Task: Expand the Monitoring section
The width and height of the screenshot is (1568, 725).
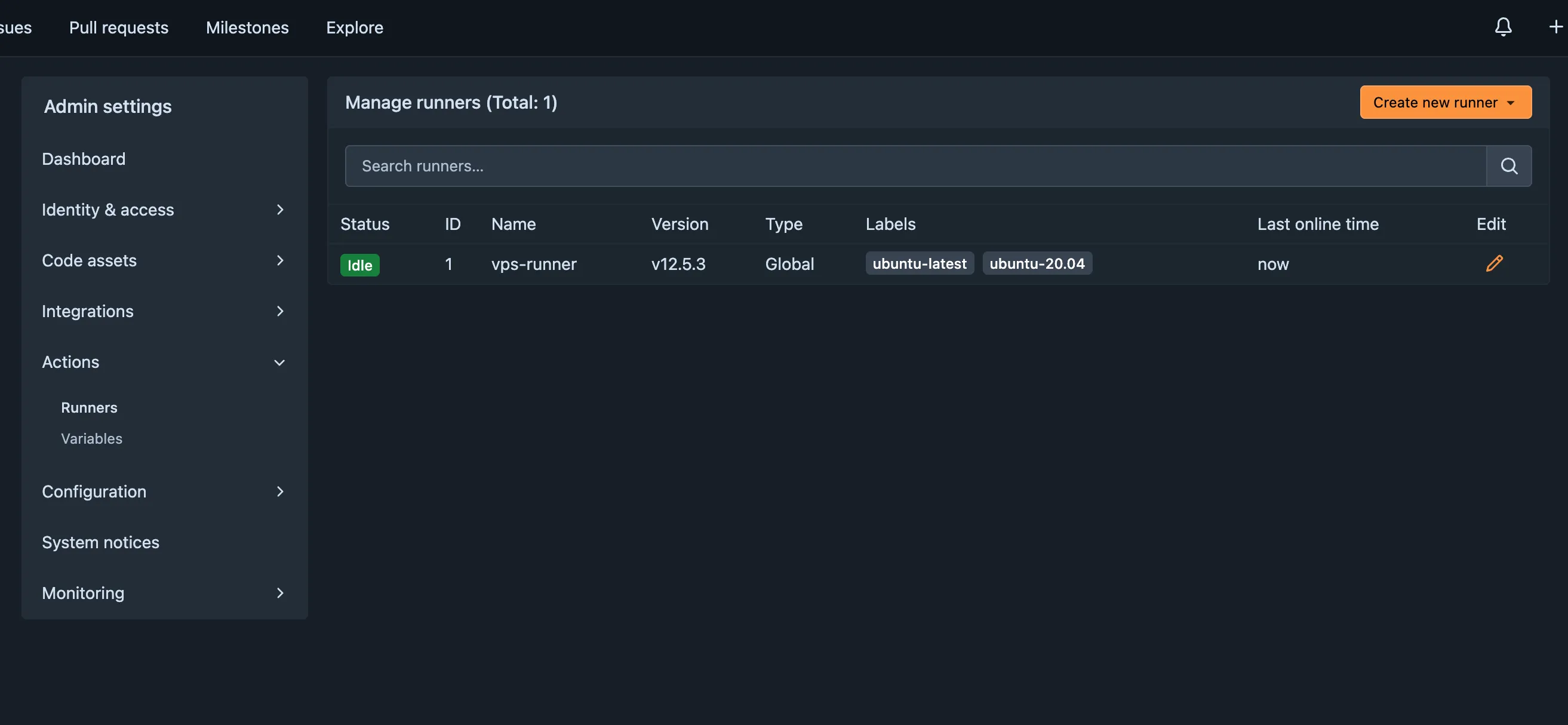Action: [x=164, y=593]
